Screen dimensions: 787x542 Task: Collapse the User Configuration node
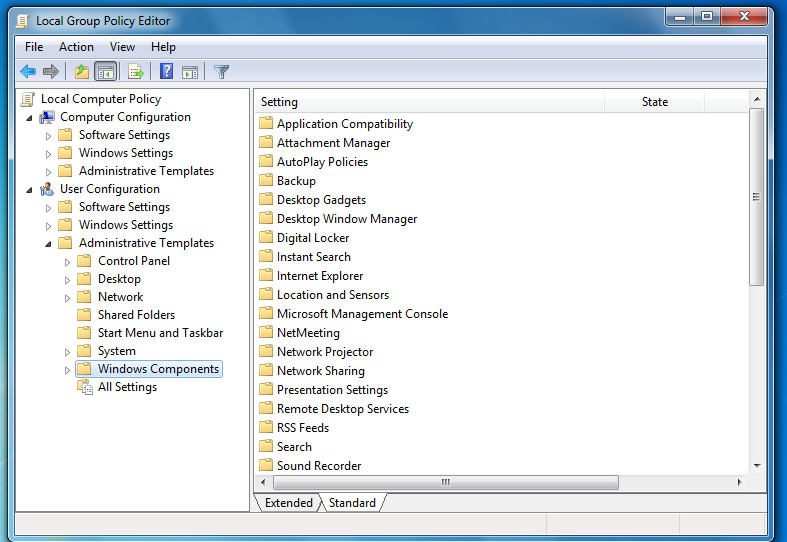point(29,190)
